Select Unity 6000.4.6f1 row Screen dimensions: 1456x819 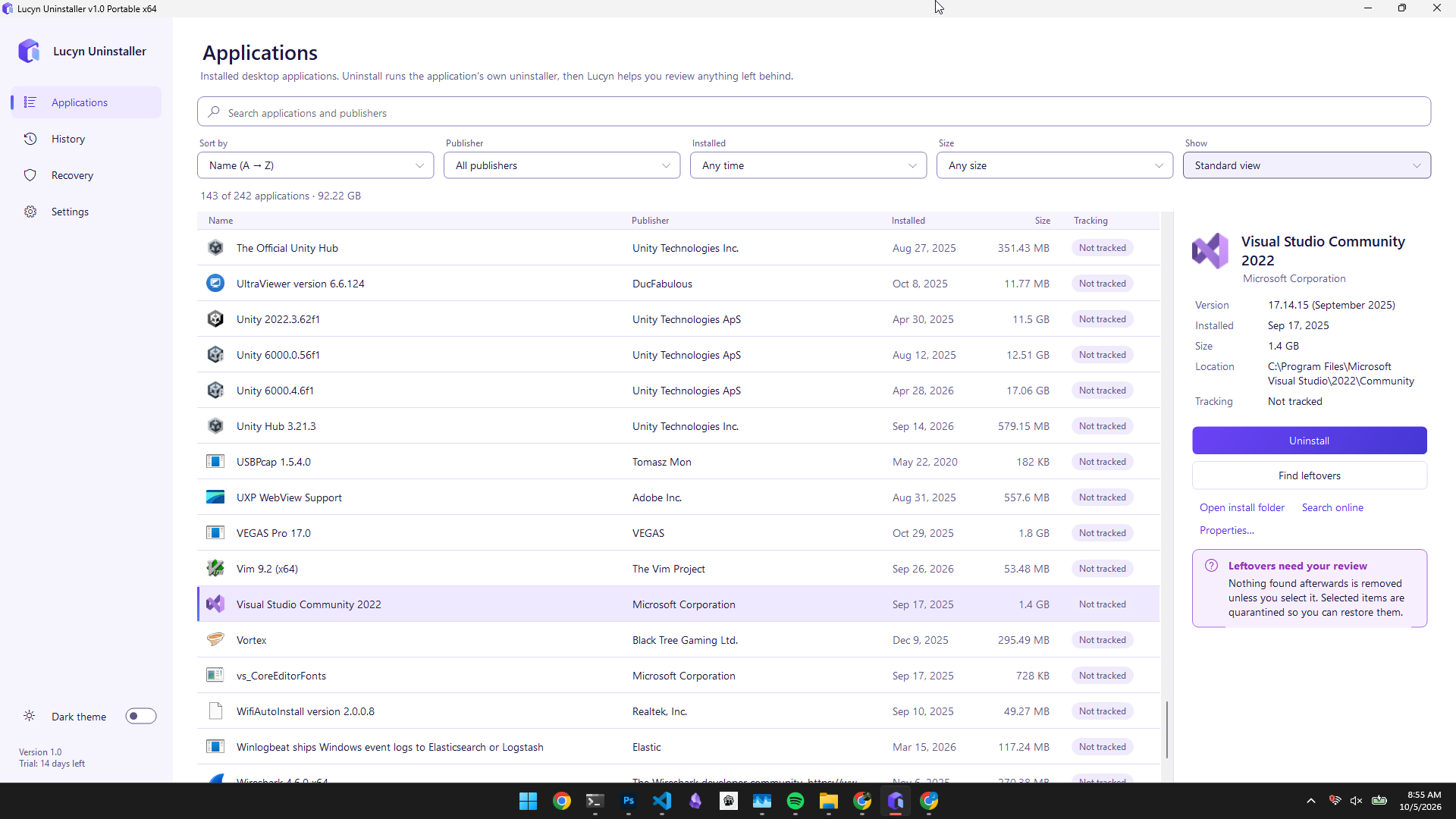(x=679, y=391)
